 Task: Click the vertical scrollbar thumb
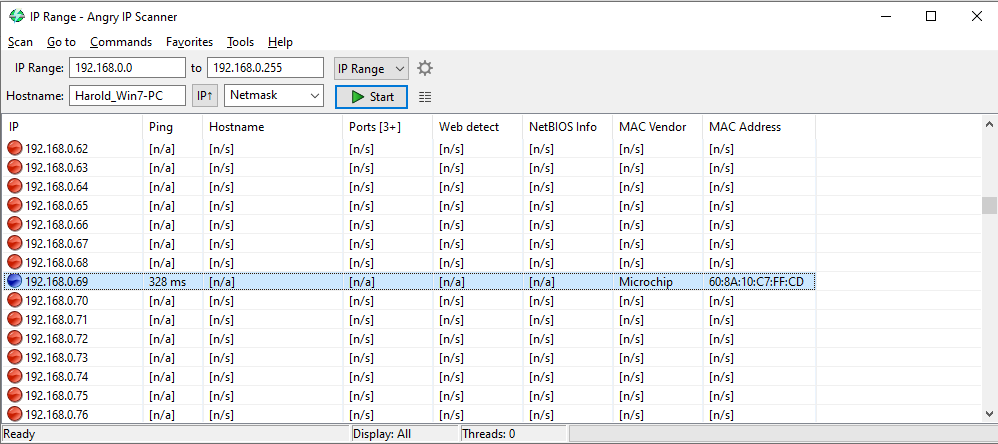pos(989,205)
